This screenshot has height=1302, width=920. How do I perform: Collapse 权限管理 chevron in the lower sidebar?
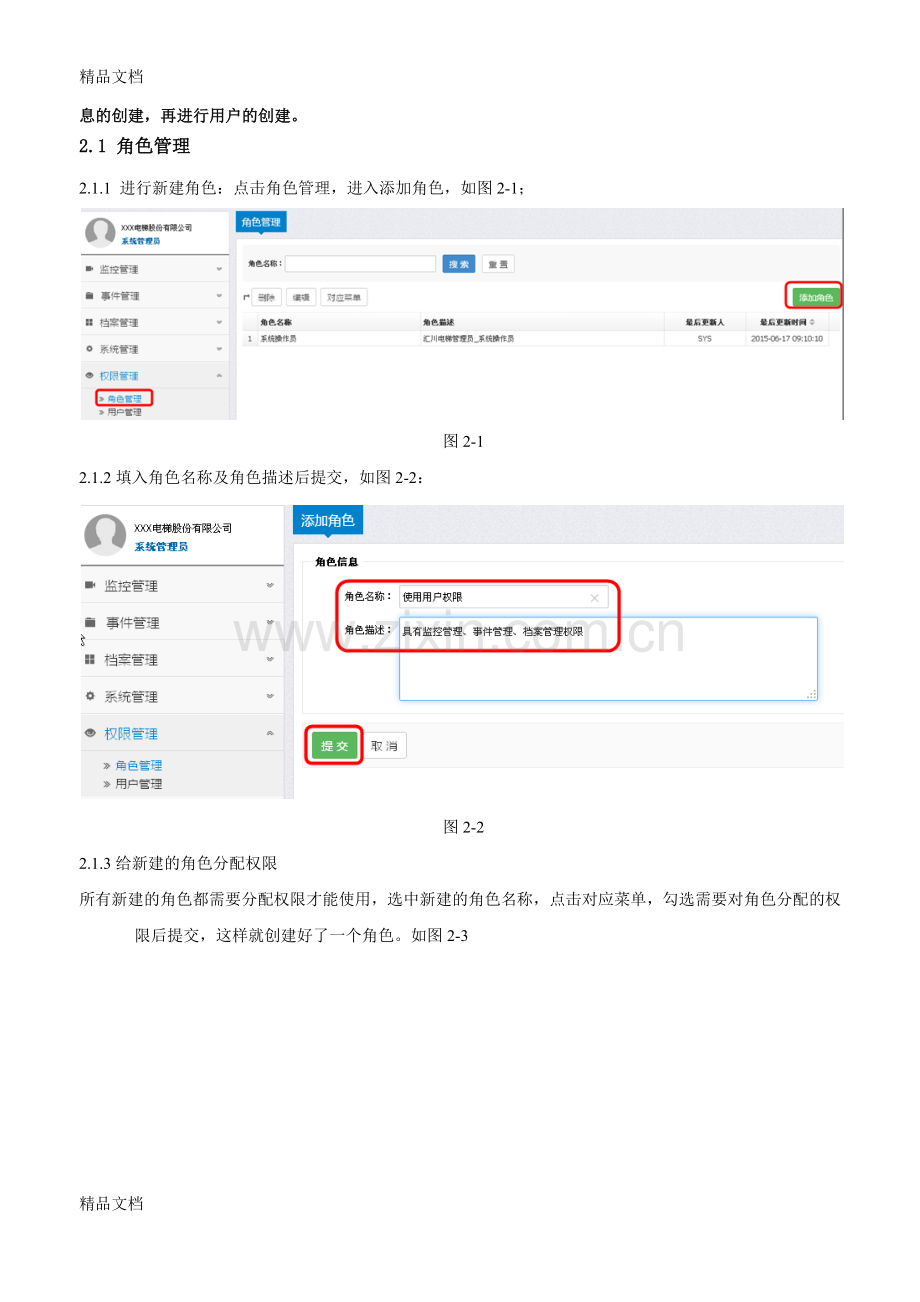(x=270, y=733)
